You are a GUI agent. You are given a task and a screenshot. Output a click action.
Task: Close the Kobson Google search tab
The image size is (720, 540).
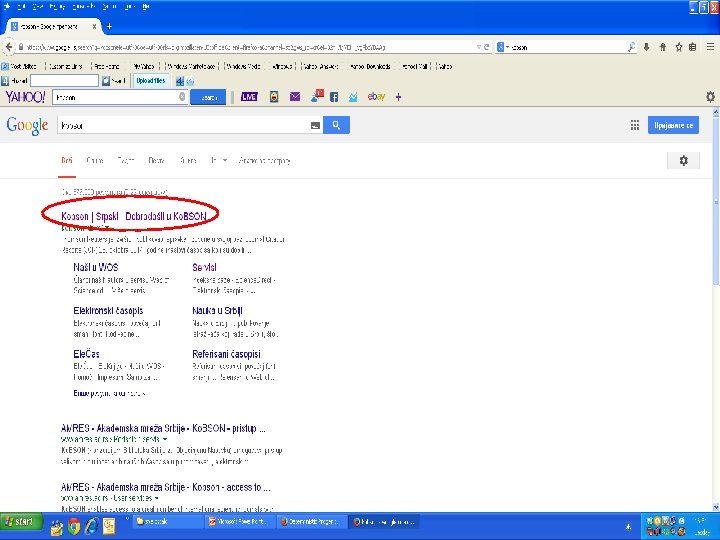pos(94,27)
